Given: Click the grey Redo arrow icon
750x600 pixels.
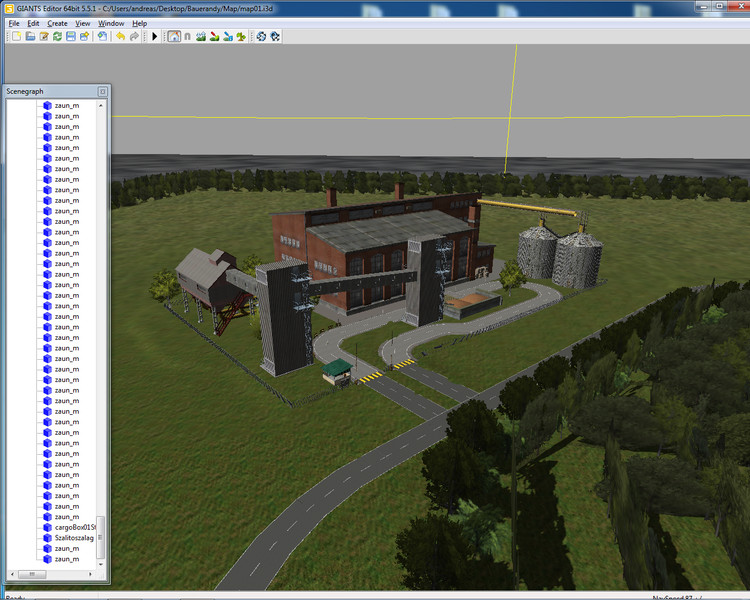Looking at the screenshot, I should coord(134,36).
